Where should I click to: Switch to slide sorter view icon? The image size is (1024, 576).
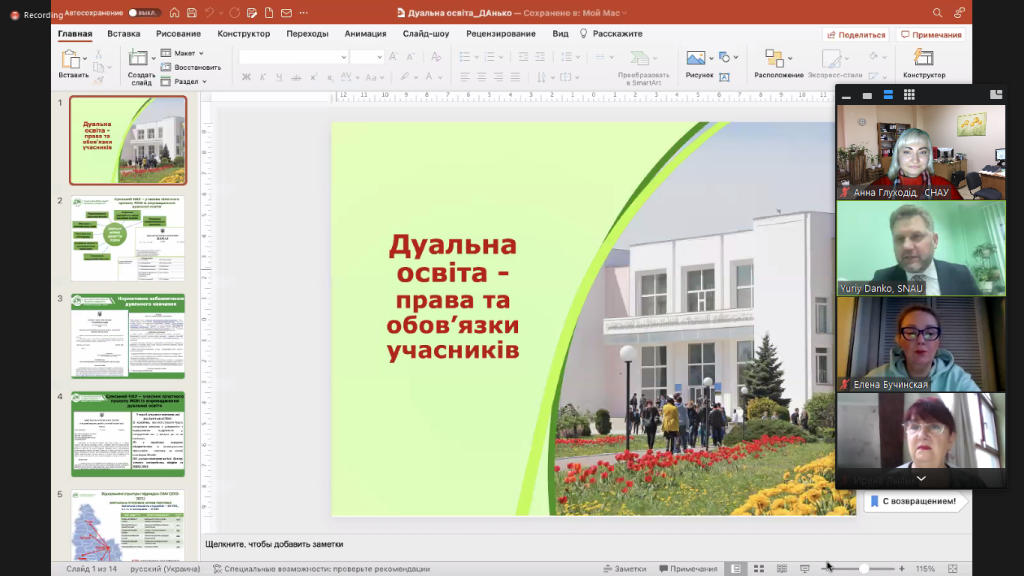click(759, 569)
